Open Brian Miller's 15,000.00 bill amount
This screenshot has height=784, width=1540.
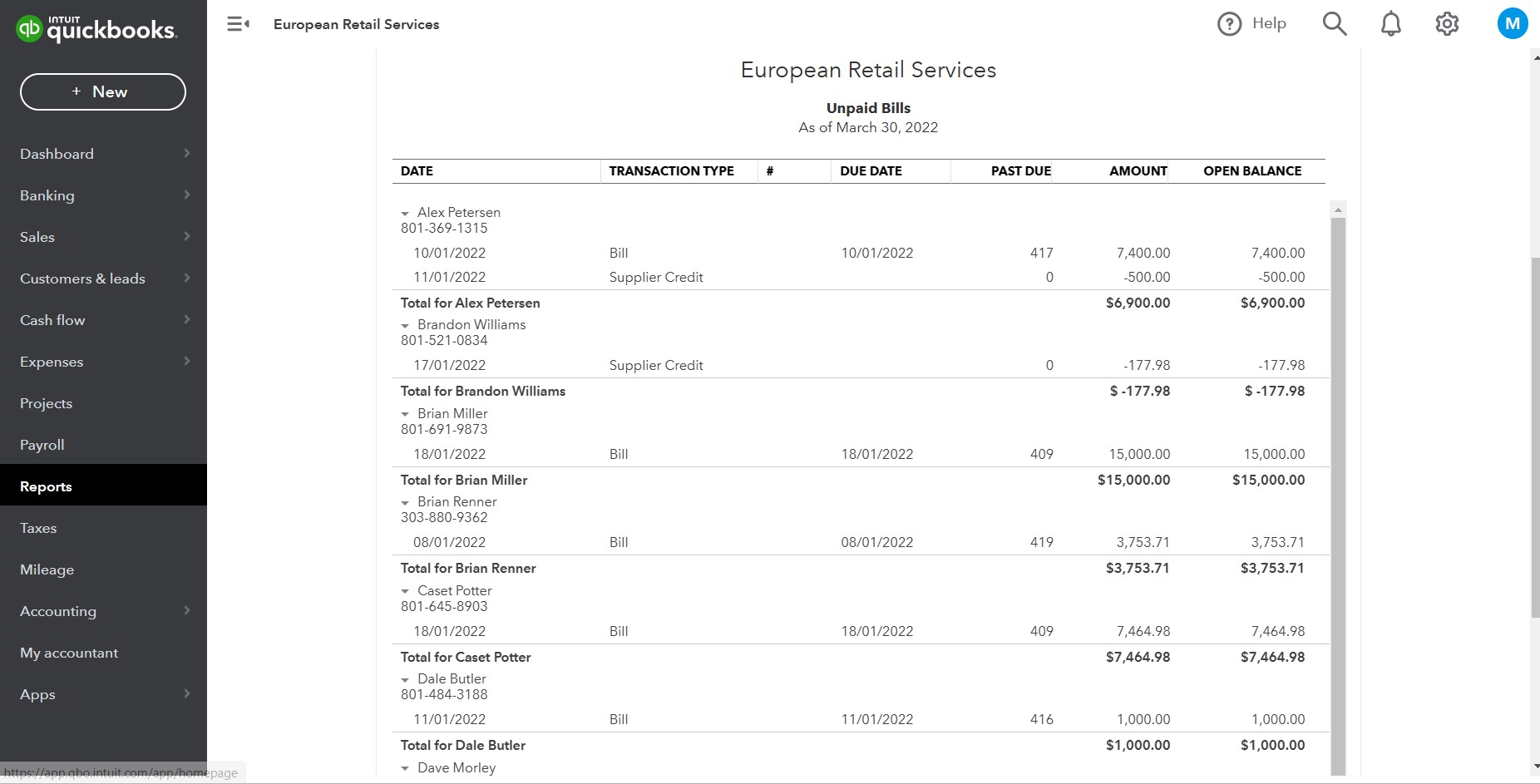point(1139,454)
